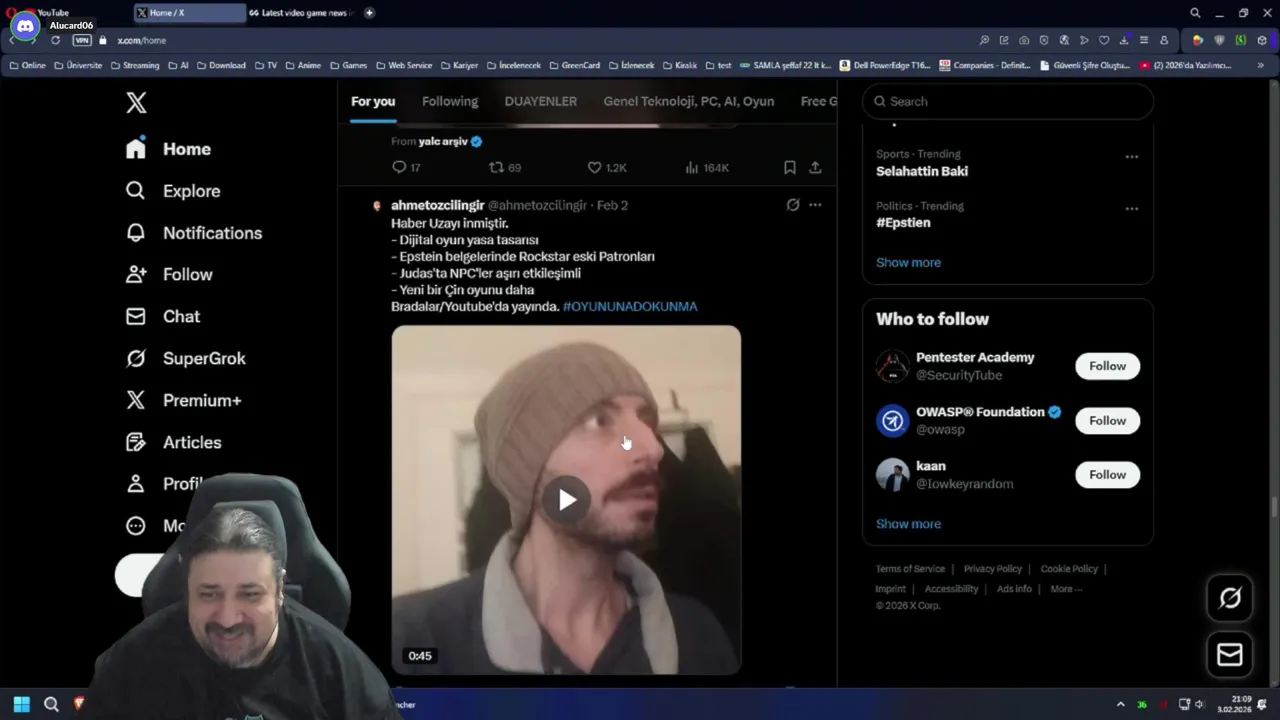This screenshot has width=1280, height=720.
Task: Open Home in the X sidebar
Action: (x=168, y=149)
